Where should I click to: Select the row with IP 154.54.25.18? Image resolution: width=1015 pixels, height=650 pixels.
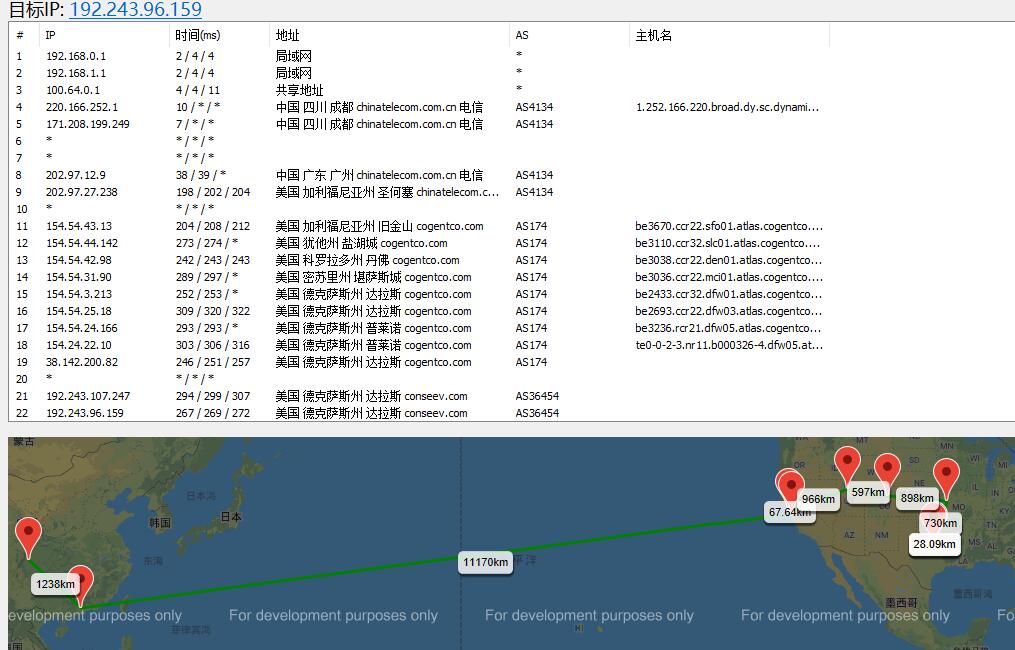(421, 311)
